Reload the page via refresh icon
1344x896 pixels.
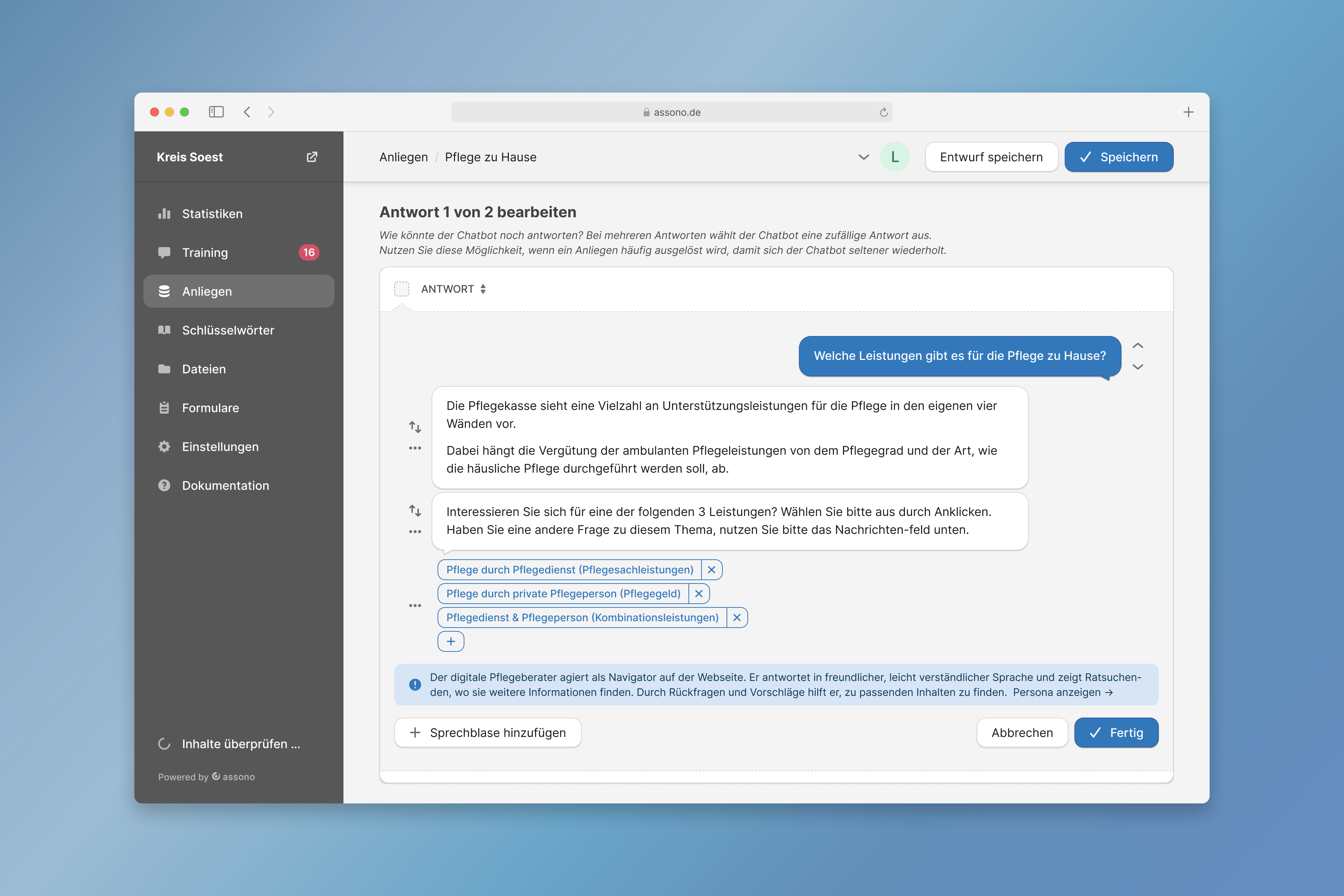tap(883, 112)
